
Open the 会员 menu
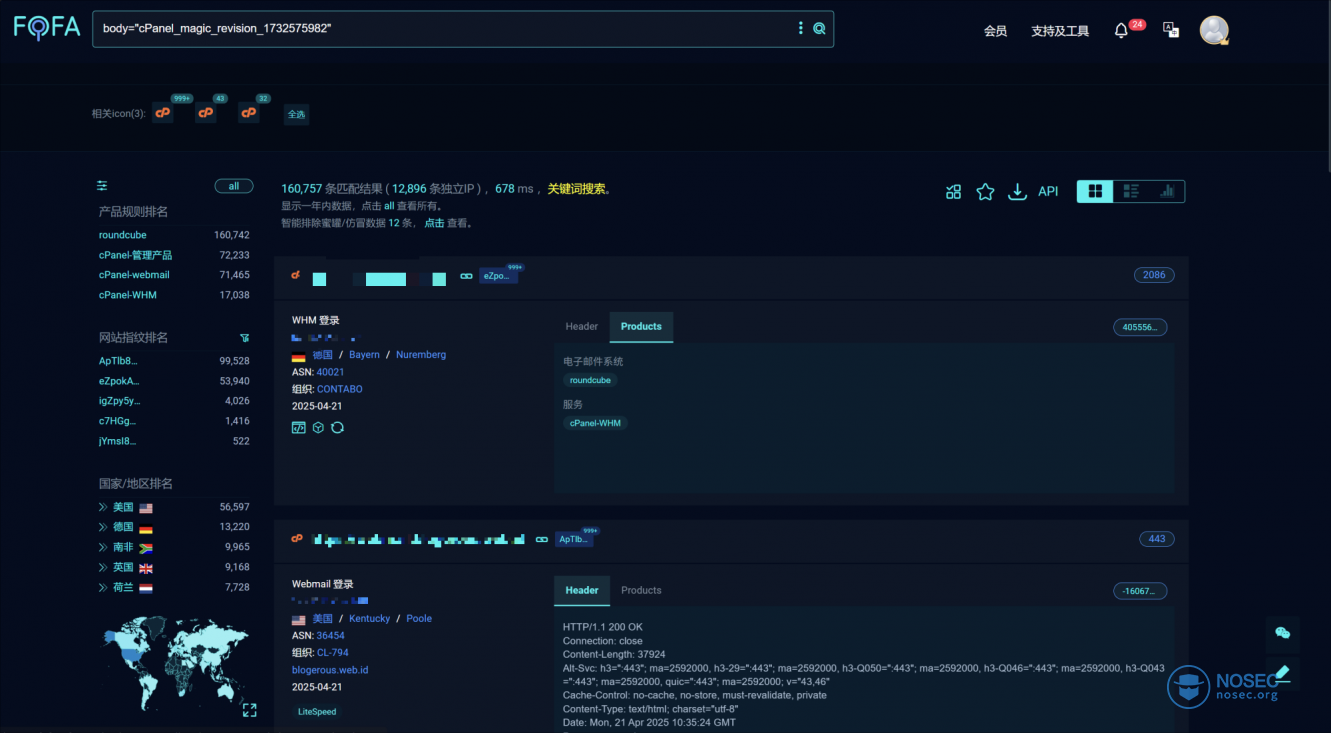click(995, 31)
